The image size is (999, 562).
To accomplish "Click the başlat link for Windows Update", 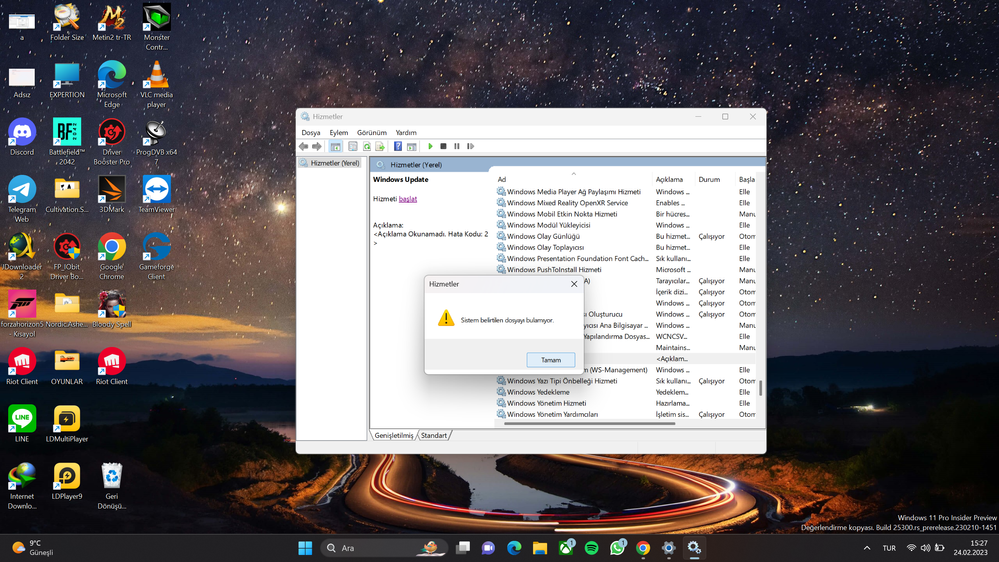I will coord(408,199).
